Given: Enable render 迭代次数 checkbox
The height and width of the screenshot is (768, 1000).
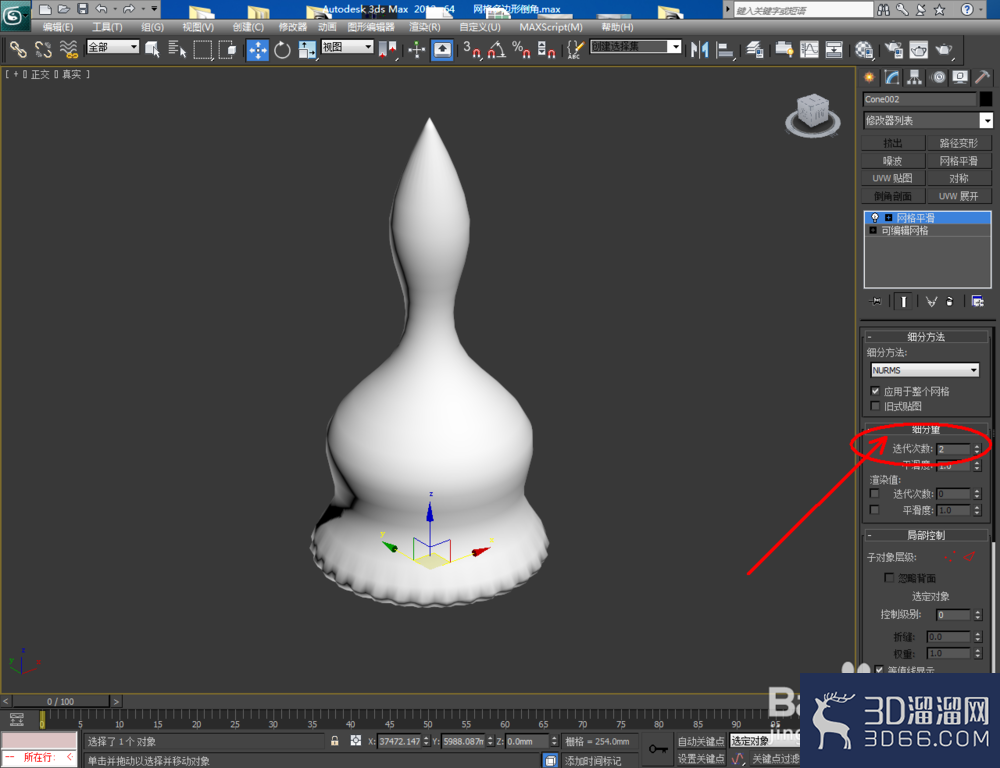Looking at the screenshot, I should pyautogui.click(x=874, y=494).
